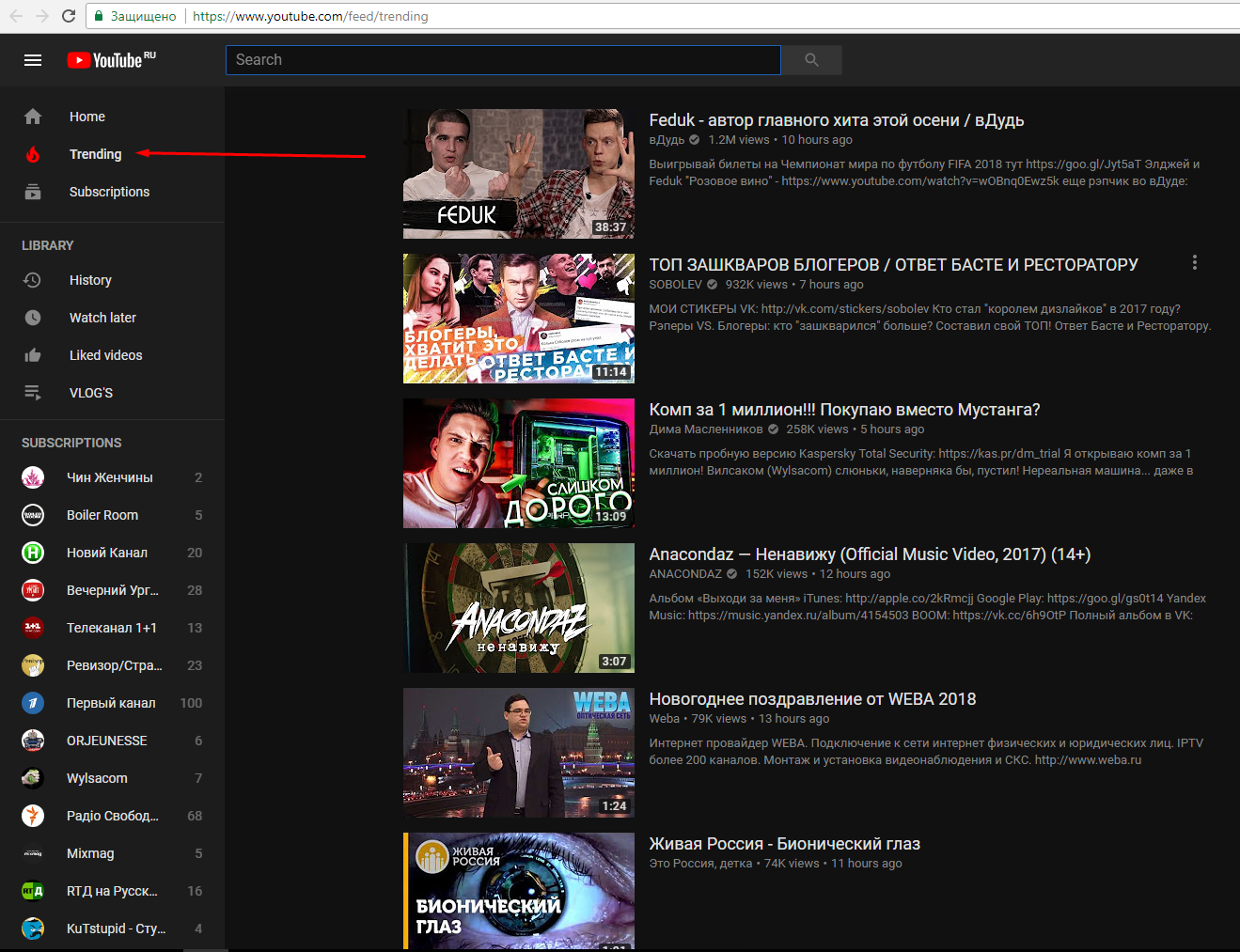Open the hamburger guide menu
Viewport: 1240px width, 952px height.
point(33,60)
